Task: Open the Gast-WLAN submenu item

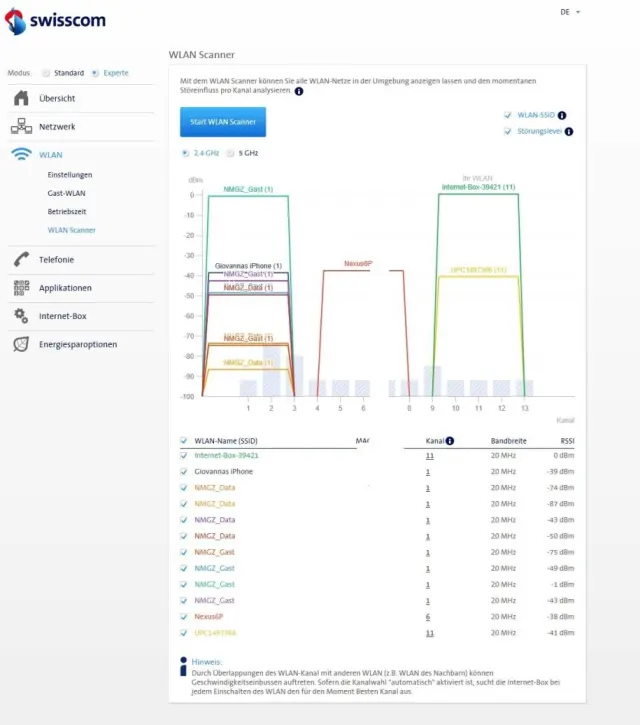Action: click(x=66, y=193)
